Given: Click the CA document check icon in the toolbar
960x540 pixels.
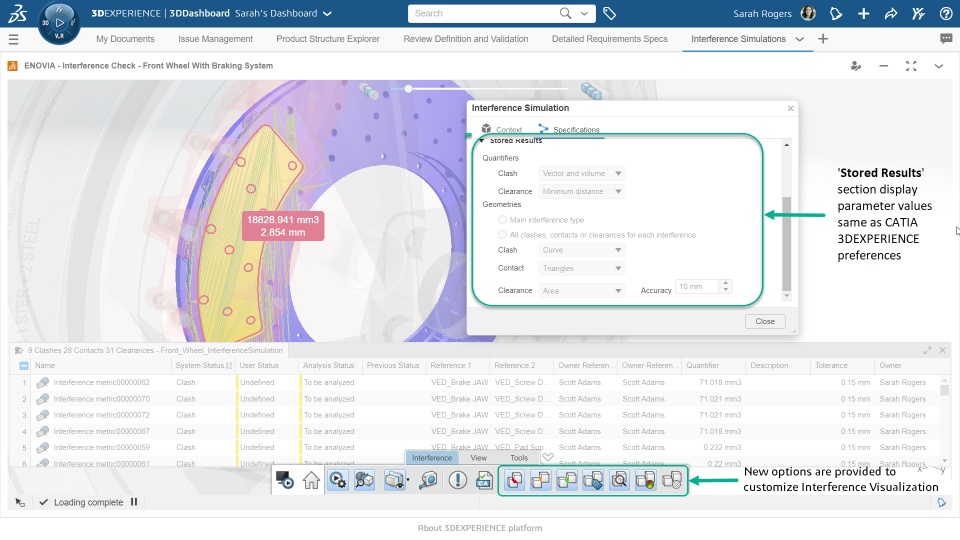Looking at the screenshot, I should pyautogui.click(x=484, y=480).
